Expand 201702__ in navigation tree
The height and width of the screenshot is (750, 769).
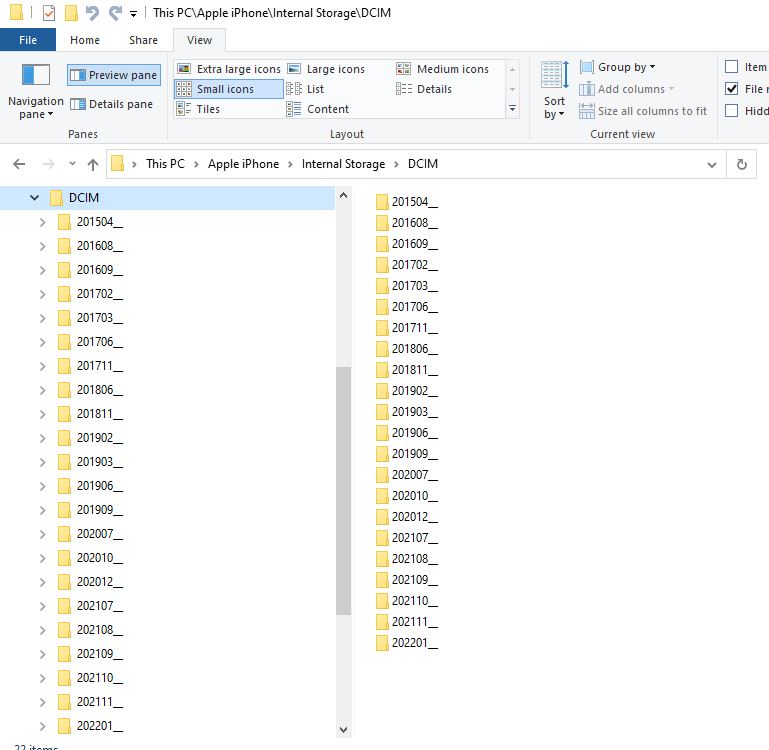click(x=43, y=294)
